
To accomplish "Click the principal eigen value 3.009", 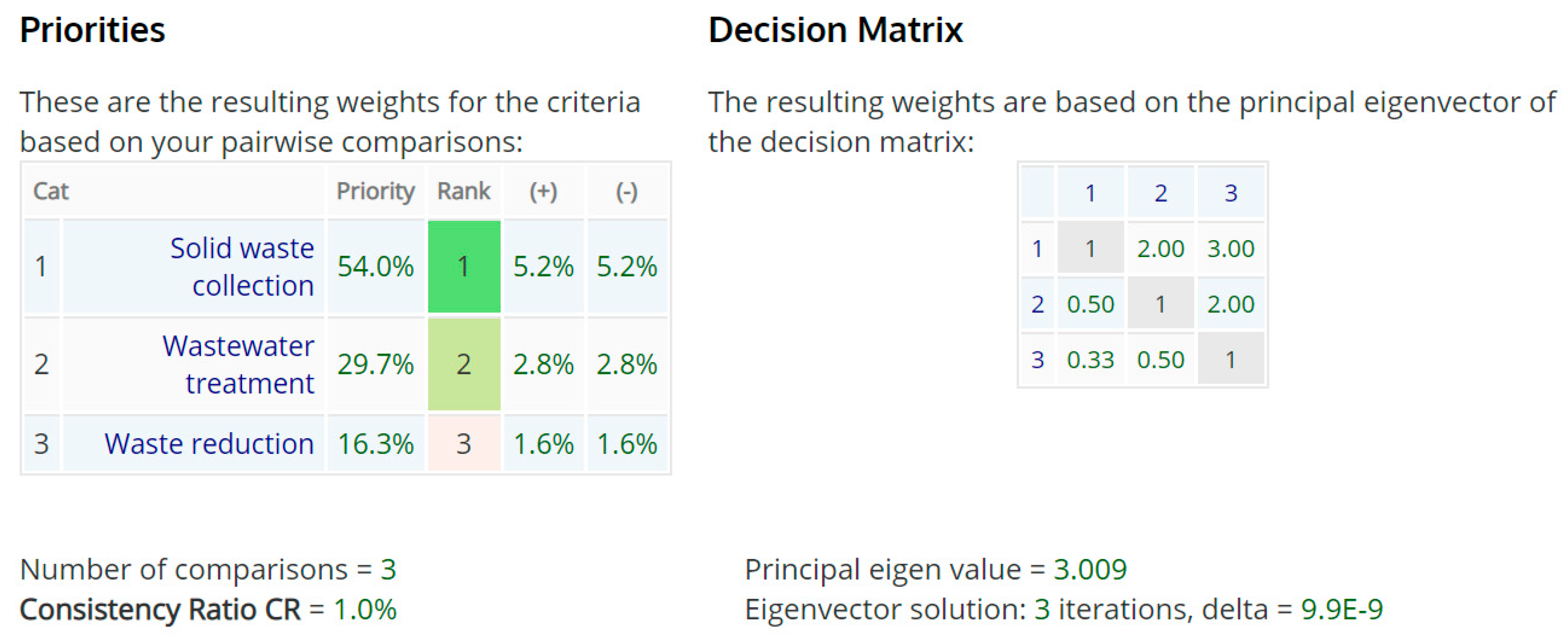I will point(1090,569).
